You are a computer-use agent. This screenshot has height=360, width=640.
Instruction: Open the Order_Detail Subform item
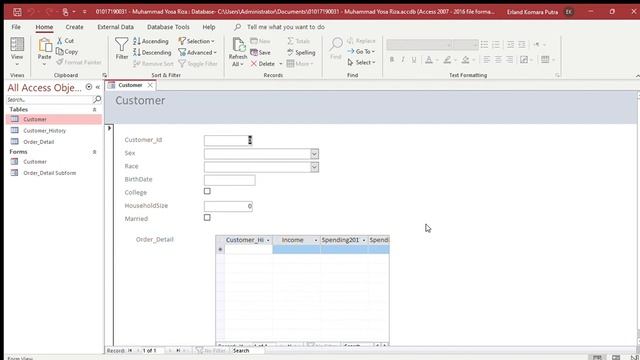point(54,173)
